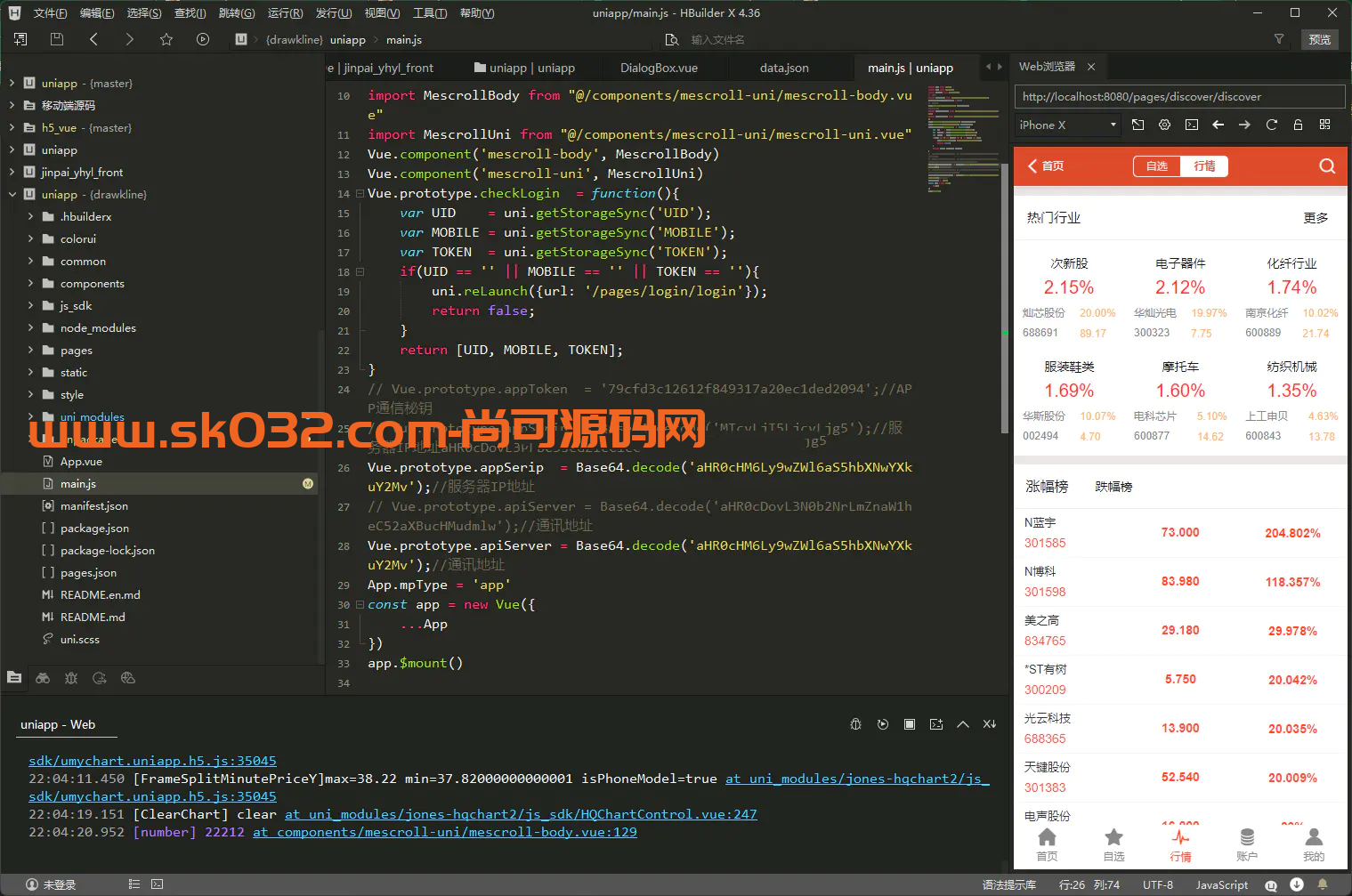Click the console debug bug icon
This screenshot has height=896, width=1352.
855,724
